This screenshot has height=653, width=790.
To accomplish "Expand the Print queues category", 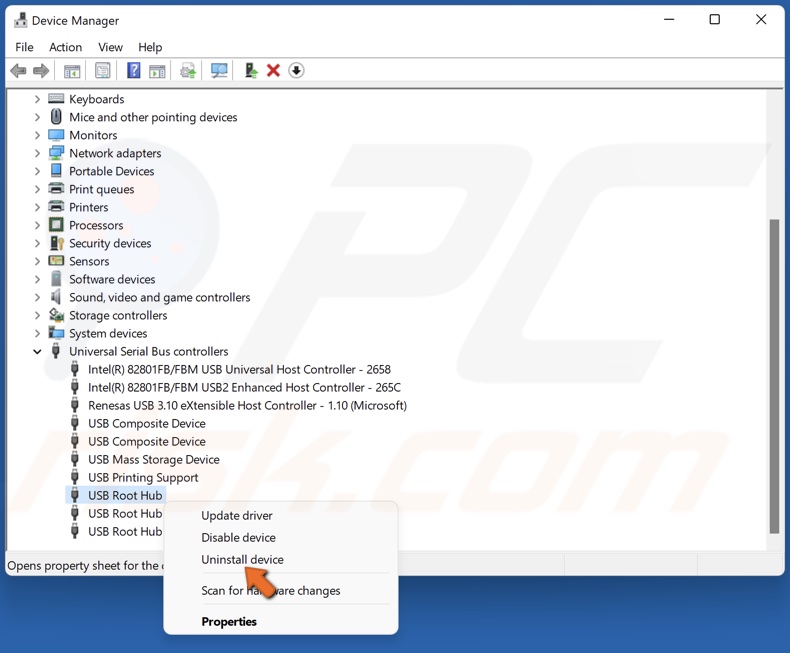I will [37, 189].
